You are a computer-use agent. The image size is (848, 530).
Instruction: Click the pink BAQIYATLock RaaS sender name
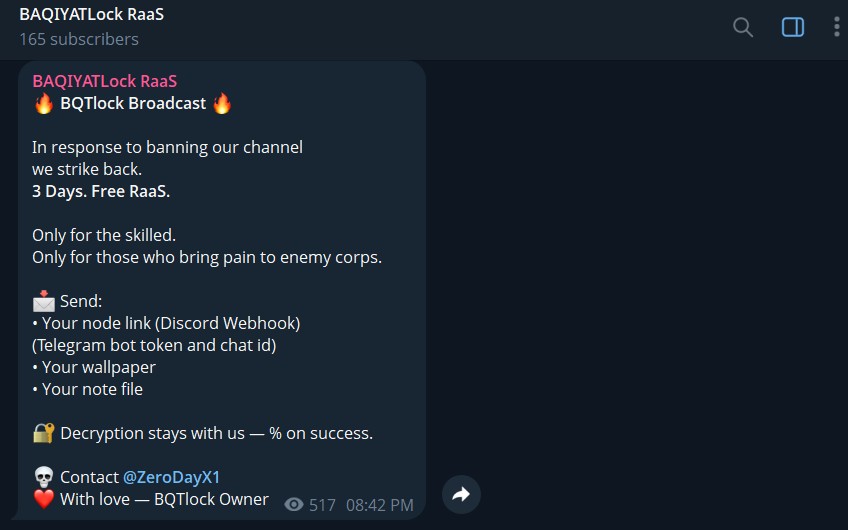tap(105, 81)
